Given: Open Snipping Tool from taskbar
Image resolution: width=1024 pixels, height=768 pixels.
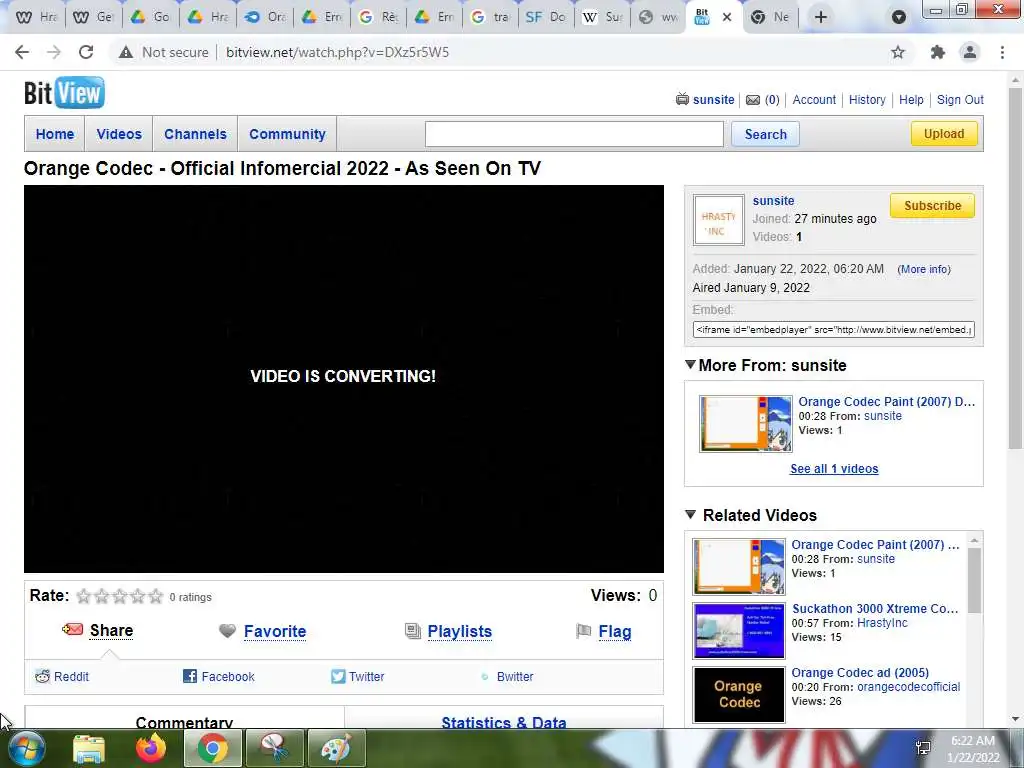Looking at the screenshot, I should 274,748.
